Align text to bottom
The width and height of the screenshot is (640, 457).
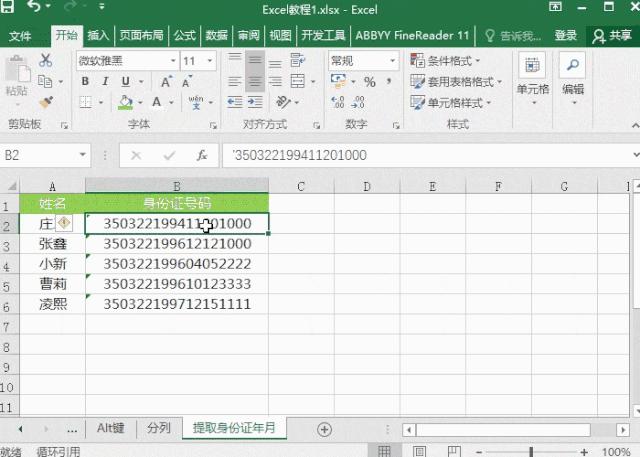[275, 61]
